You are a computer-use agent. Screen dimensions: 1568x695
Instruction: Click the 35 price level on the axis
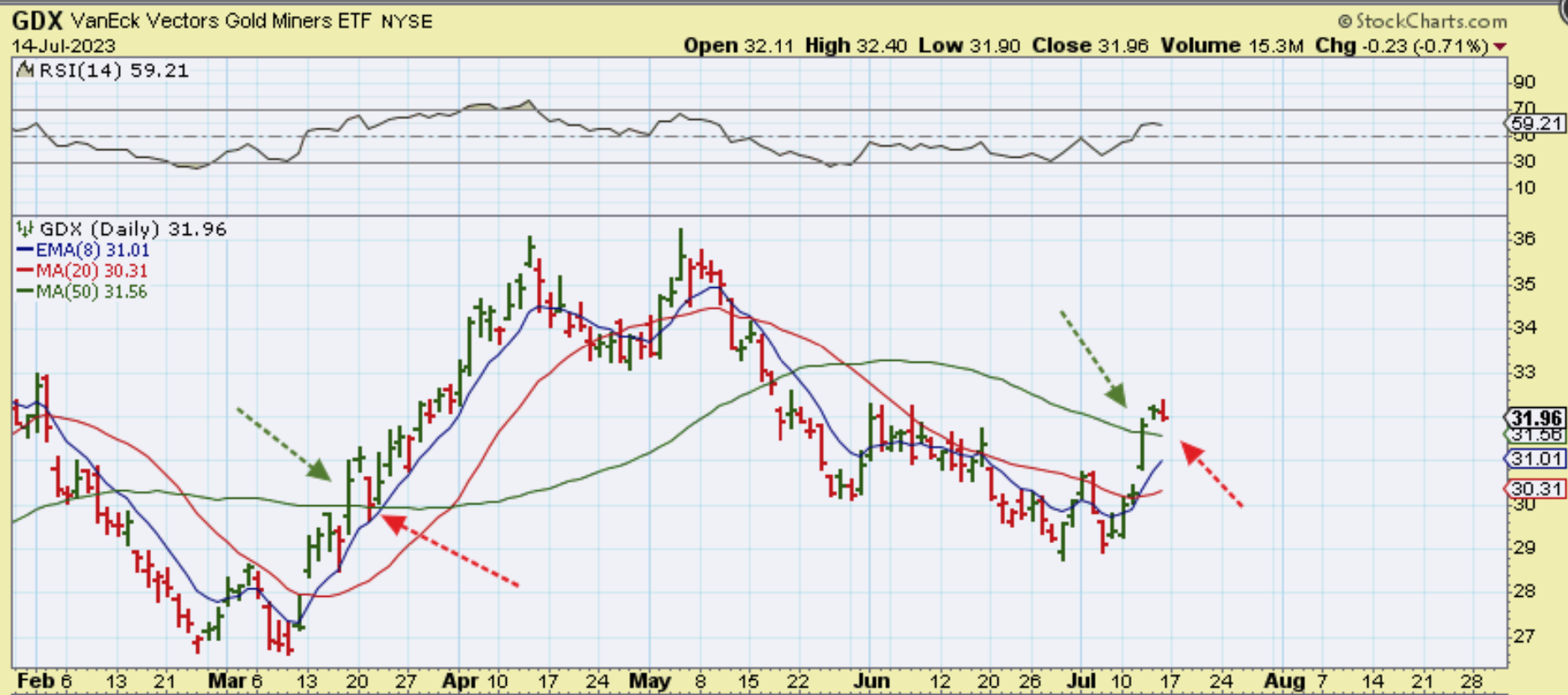coord(1524,284)
